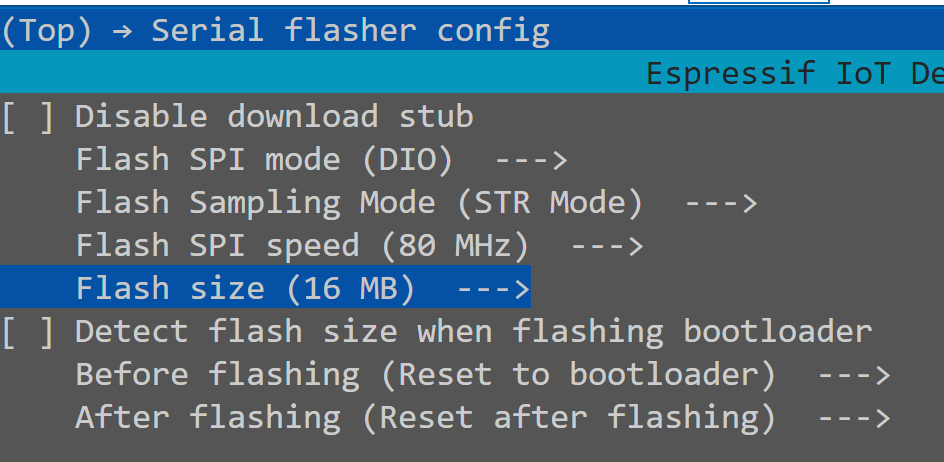Click the Detect flash size label text

click(x=473, y=332)
